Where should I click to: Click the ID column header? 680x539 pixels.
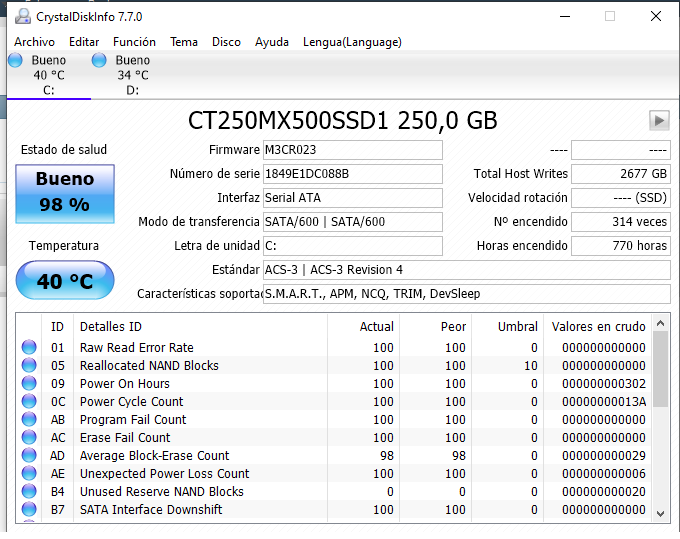click(x=58, y=327)
